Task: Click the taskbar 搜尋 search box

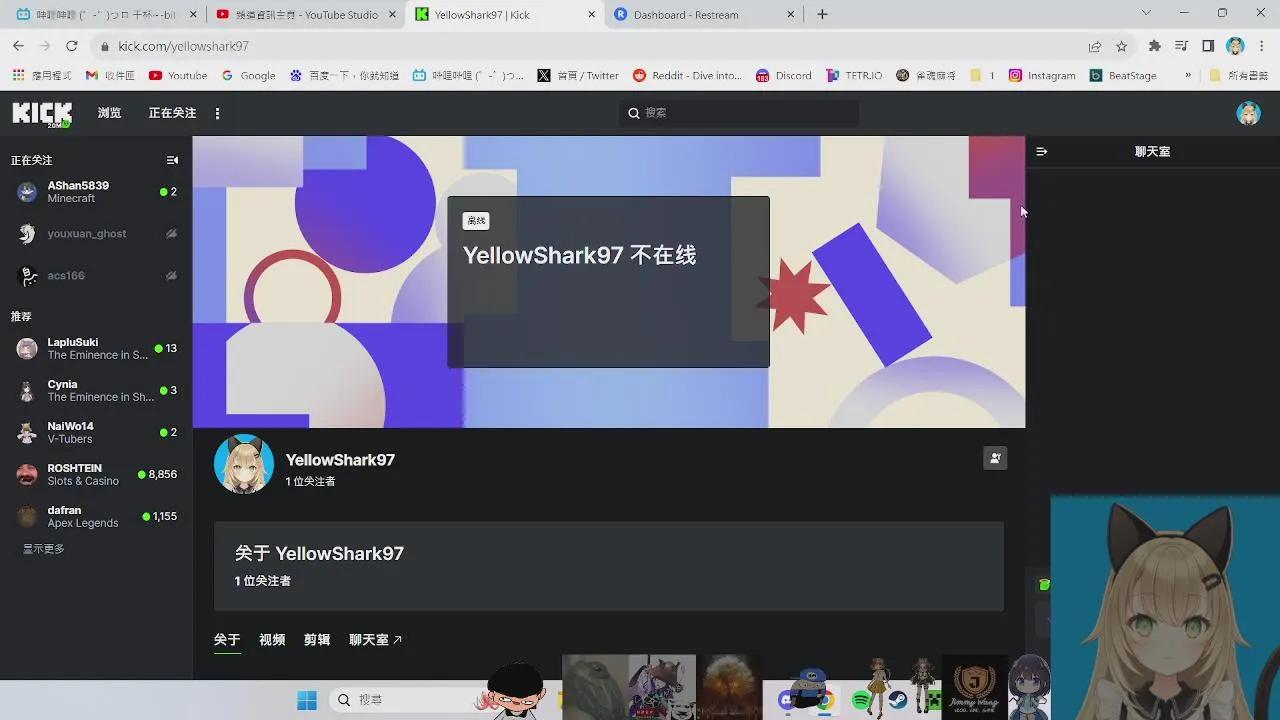Action: (x=407, y=700)
